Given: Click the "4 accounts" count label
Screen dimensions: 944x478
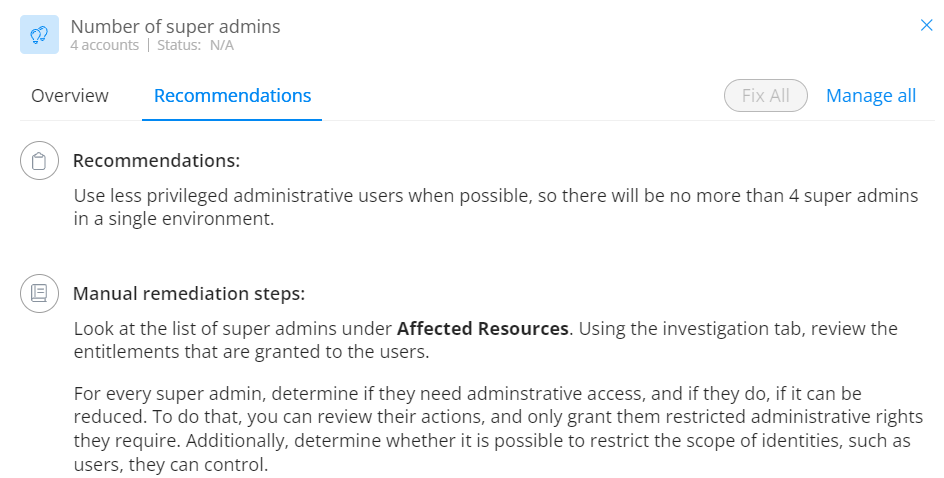Looking at the screenshot, I should (x=105, y=45).
